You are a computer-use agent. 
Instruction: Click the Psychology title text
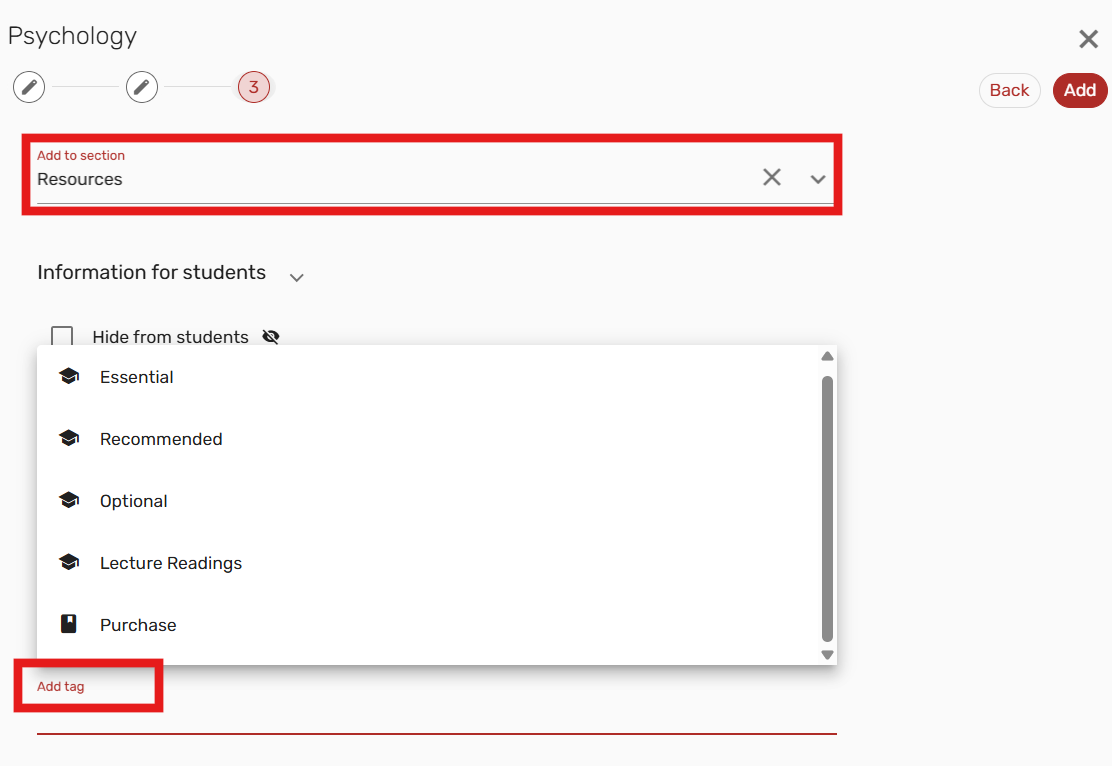point(72,36)
